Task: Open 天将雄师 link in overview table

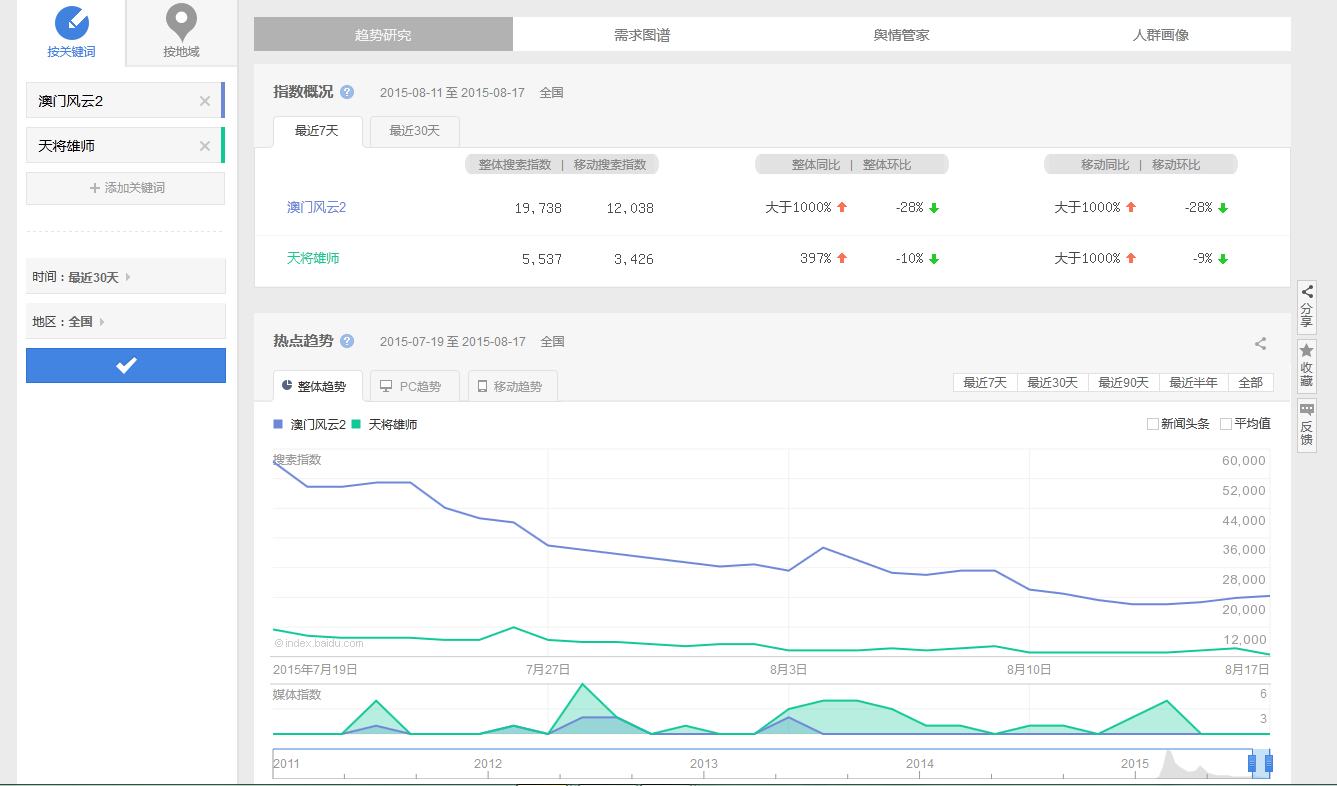Action: point(313,258)
